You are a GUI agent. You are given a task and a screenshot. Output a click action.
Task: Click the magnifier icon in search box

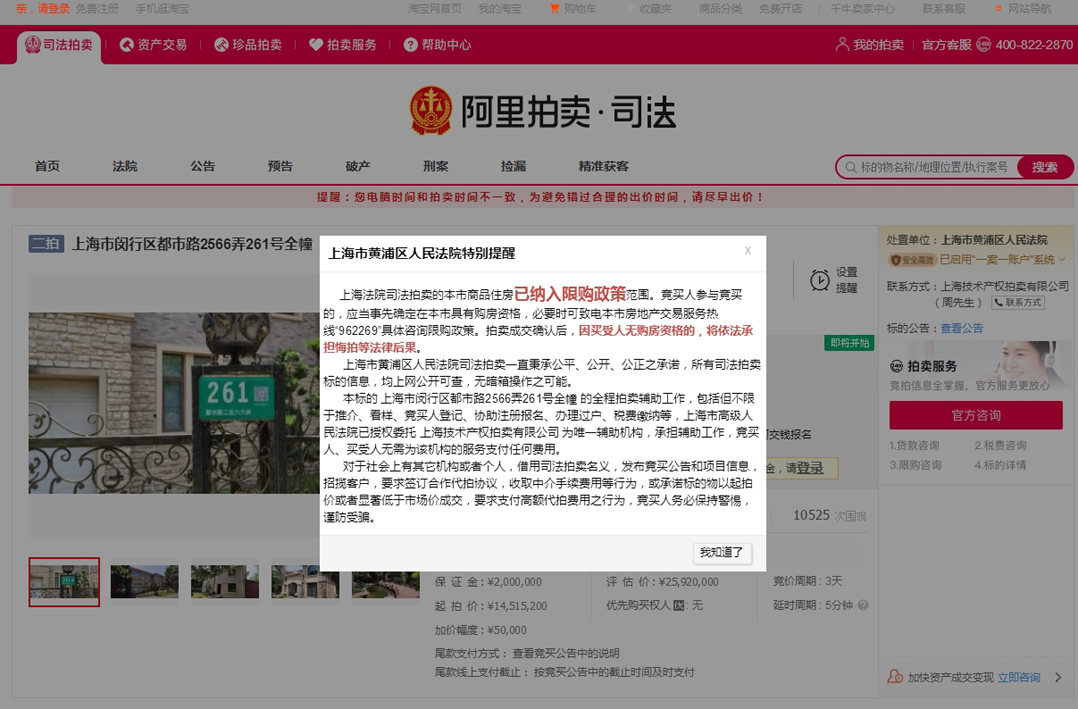tap(850, 167)
